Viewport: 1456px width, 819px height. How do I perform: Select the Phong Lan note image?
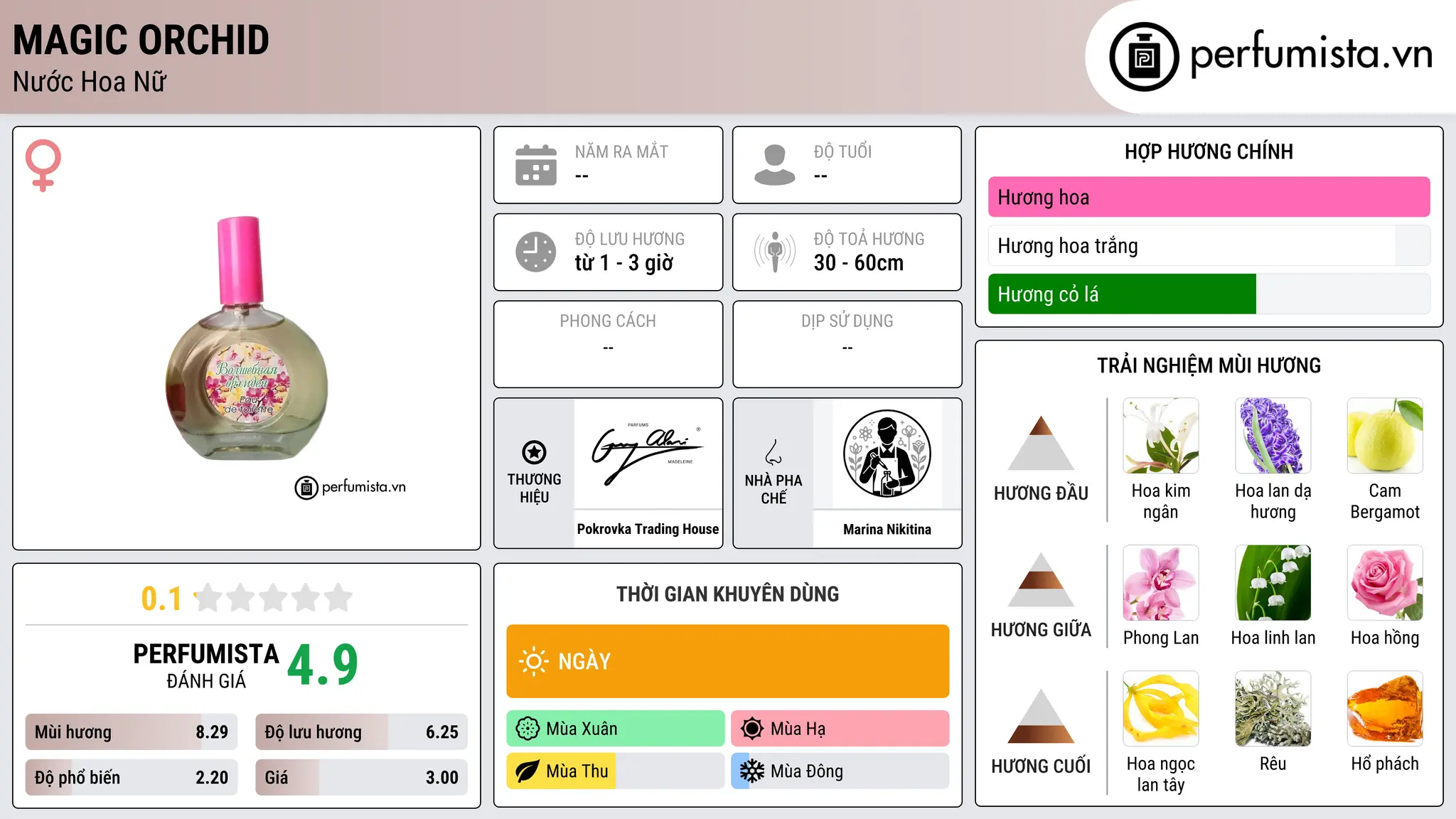(x=1161, y=583)
